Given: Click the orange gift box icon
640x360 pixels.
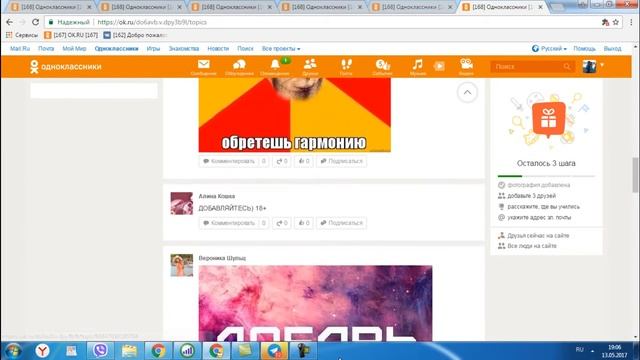Looking at the screenshot, I should point(549,119).
